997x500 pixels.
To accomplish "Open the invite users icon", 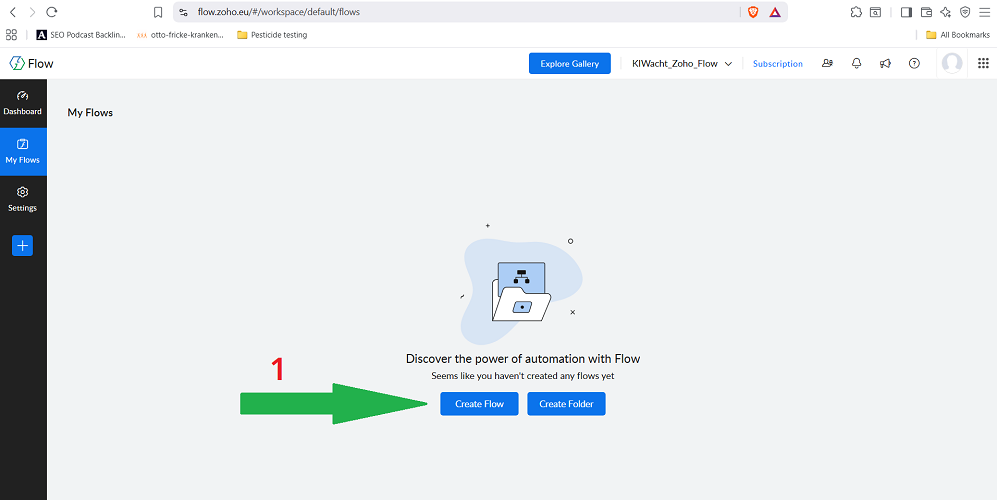I will click(x=827, y=63).
